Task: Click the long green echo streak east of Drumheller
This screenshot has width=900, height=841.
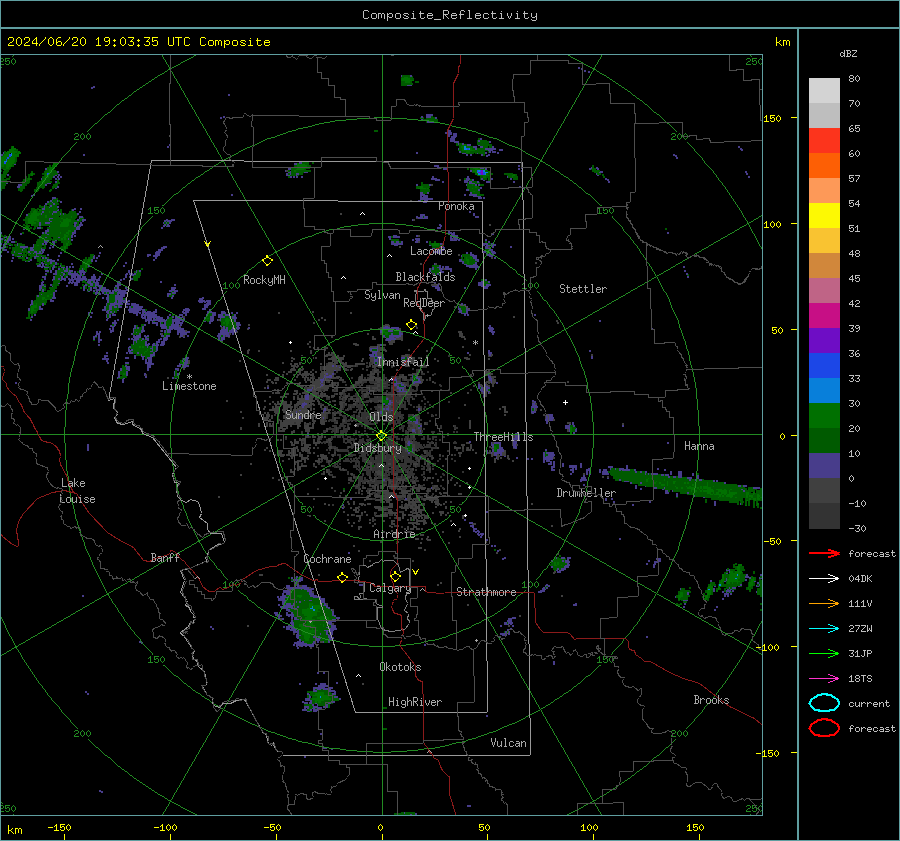Action: pos(686,487)
